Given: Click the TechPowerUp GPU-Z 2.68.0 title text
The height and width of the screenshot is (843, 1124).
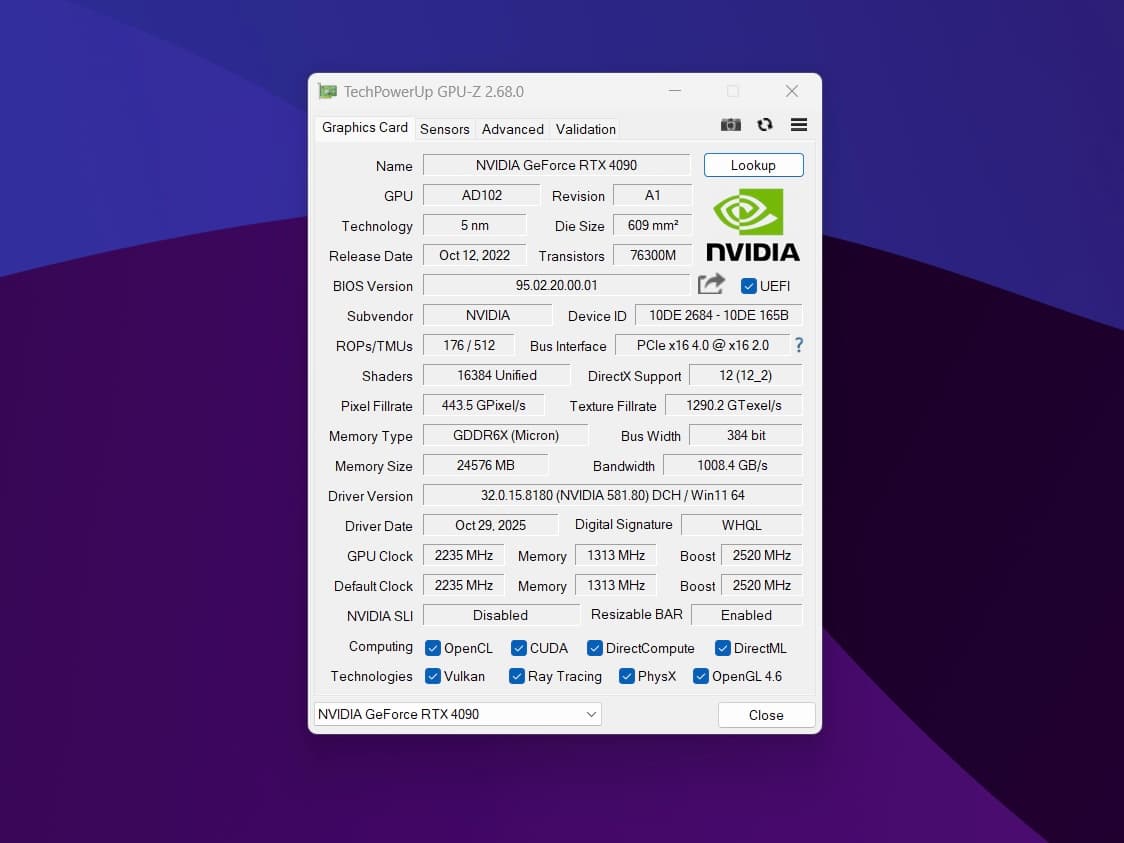Looking at the screenshot, I should point(434,92).
